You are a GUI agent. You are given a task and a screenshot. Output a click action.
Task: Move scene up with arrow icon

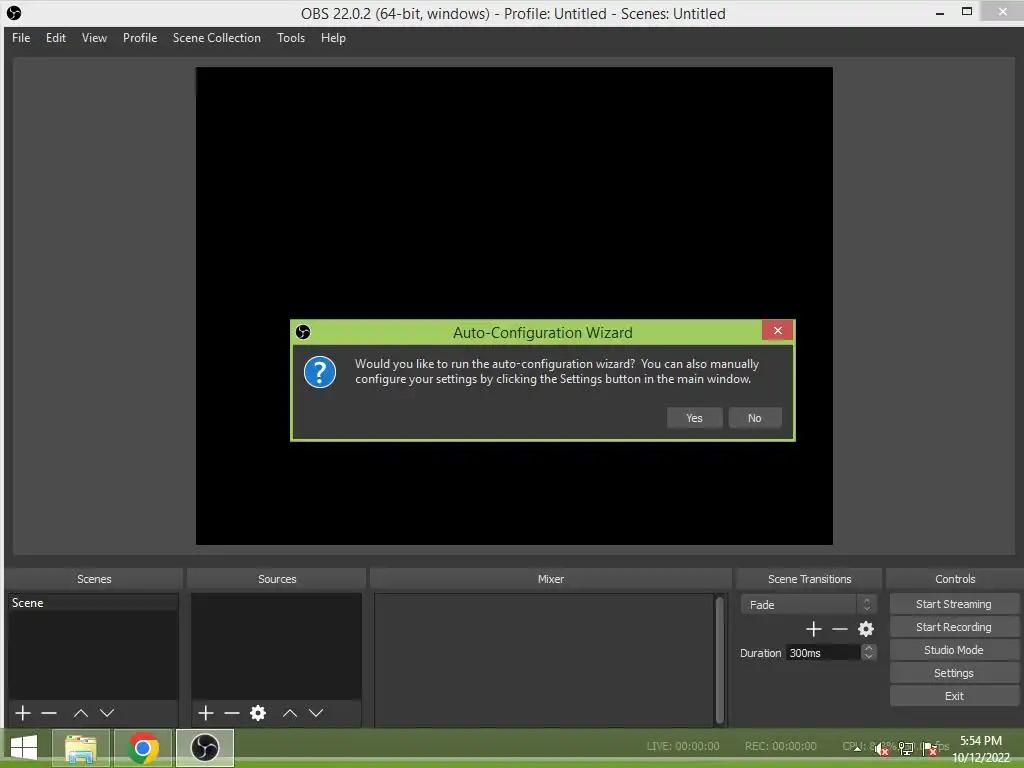tap(81, 712)
